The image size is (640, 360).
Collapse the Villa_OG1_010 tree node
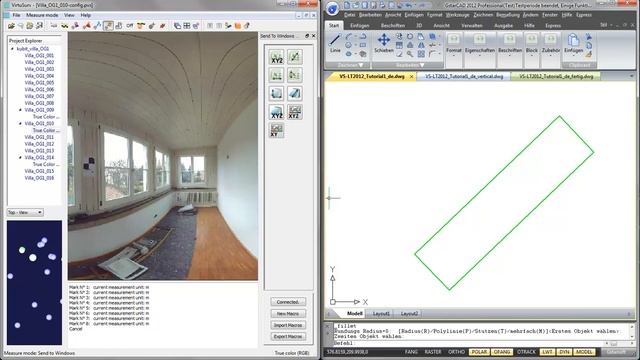pos(20,123)
